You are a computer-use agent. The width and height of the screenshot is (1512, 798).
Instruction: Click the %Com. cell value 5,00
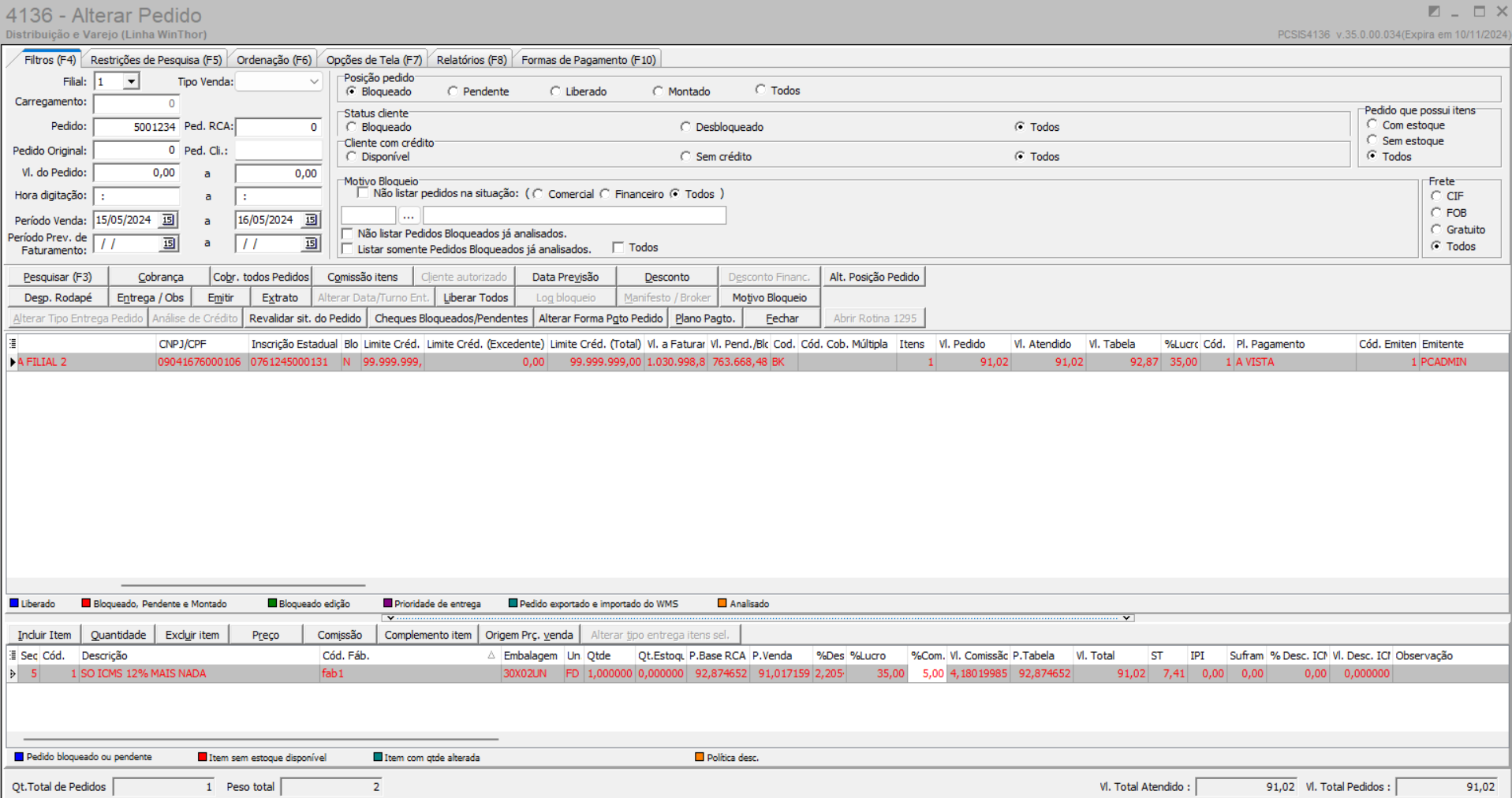tap(927, 673)
